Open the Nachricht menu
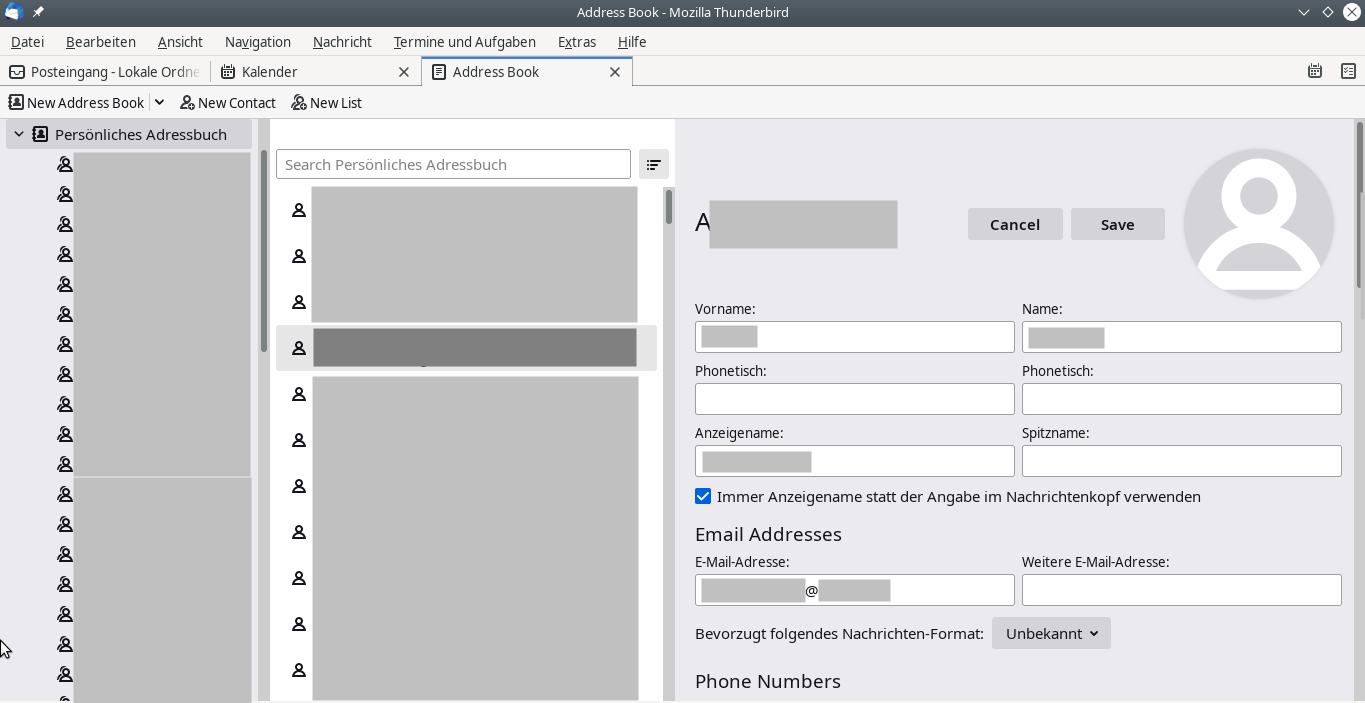Image resolution: width=1365 pixels, height=703 pixels. click(x=342, y=41)
